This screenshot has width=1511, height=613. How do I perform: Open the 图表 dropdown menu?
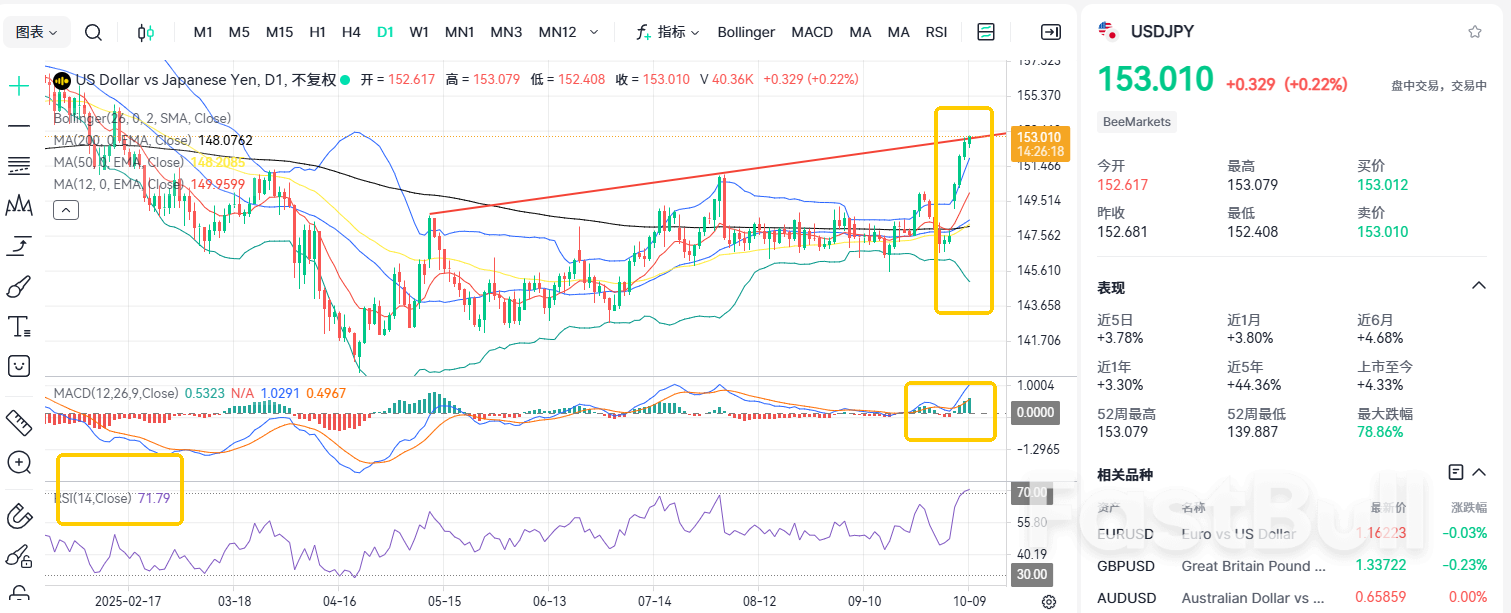37,32
